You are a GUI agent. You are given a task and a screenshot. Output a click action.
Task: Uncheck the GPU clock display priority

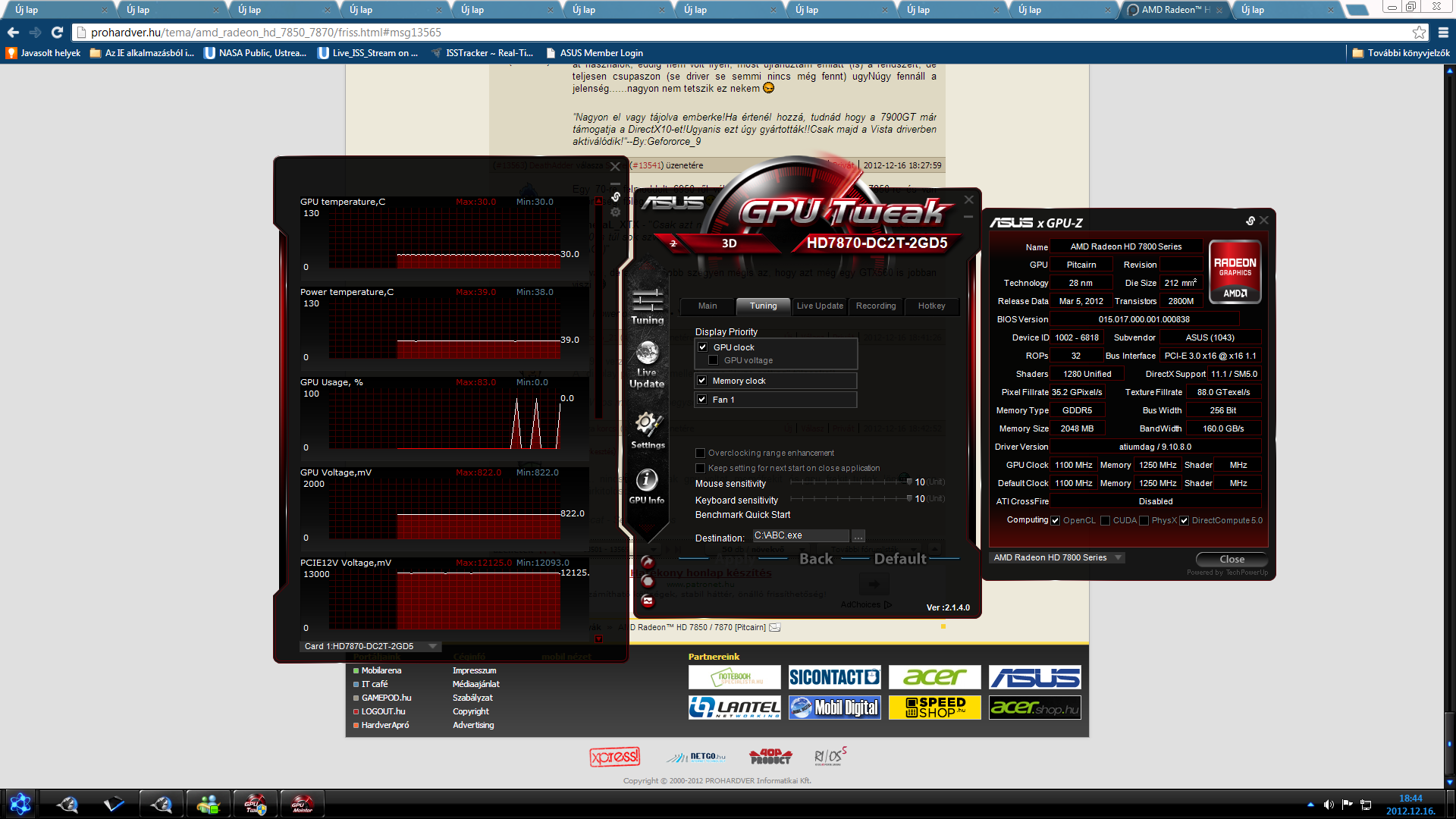coord(702,347)
